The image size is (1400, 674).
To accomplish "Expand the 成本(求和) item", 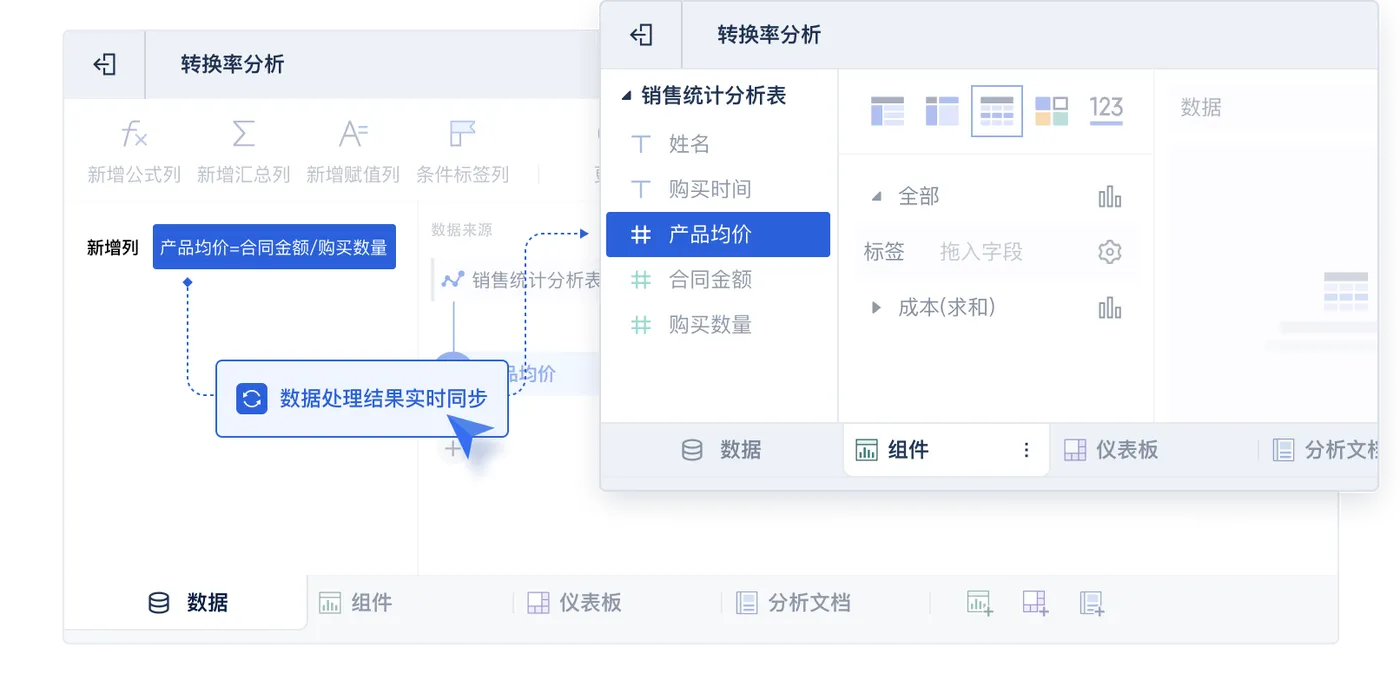I will point(876,308).
